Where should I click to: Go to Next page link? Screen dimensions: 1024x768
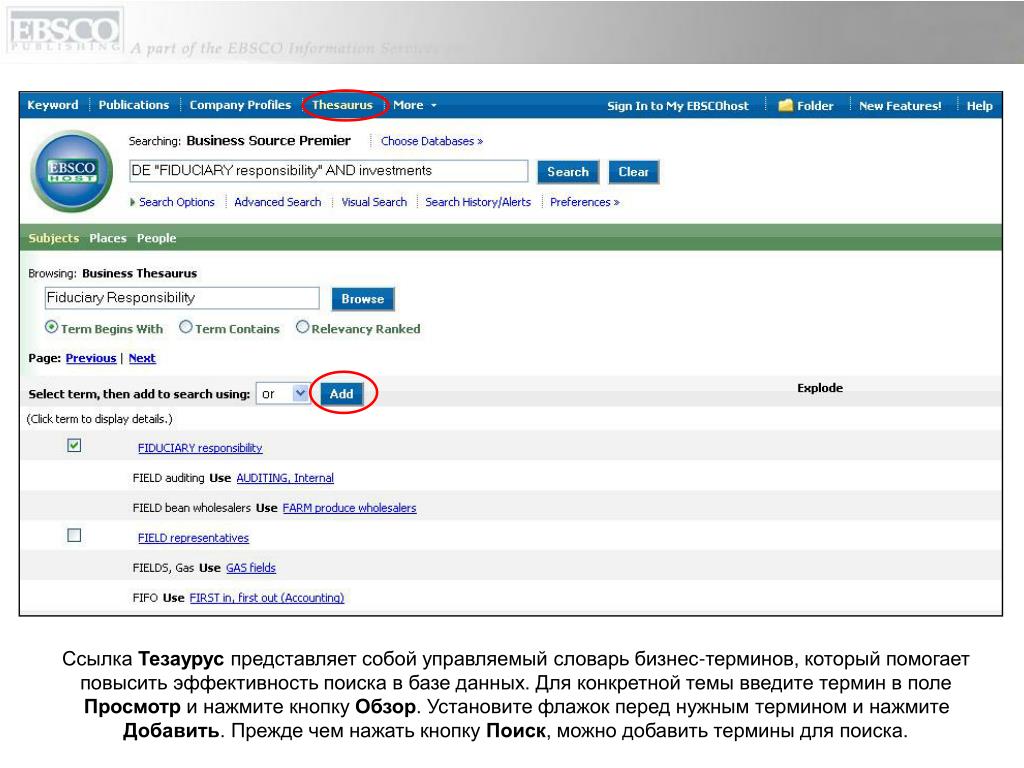tap(142, 359)
